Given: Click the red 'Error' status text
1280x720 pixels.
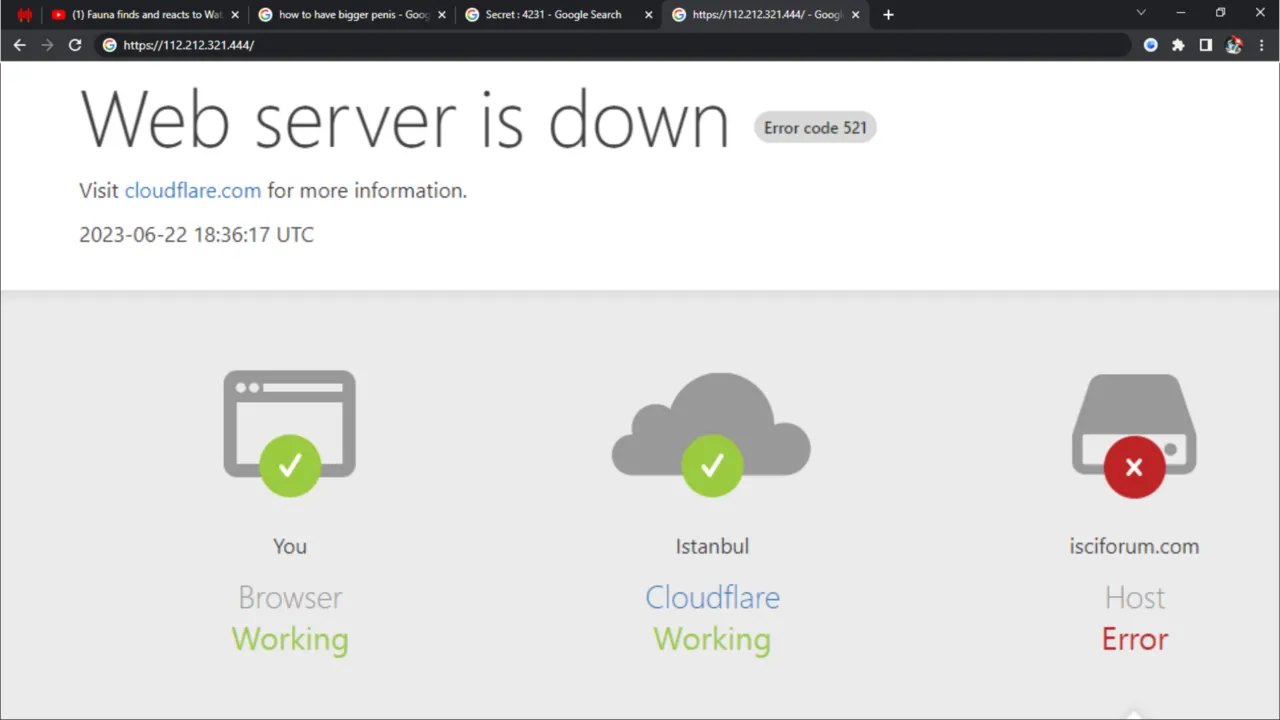Looking at the screenshot, I should point(1135,639).
